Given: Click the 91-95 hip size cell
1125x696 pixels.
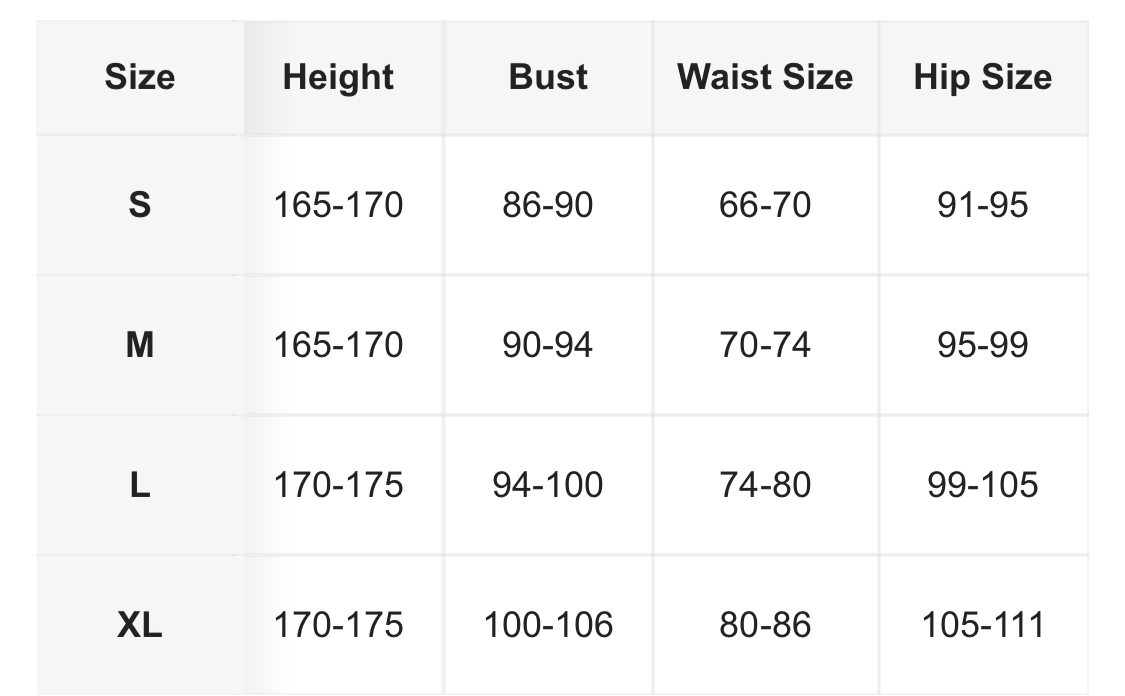Looking at the screenshot, I should (x=982, y=205).
